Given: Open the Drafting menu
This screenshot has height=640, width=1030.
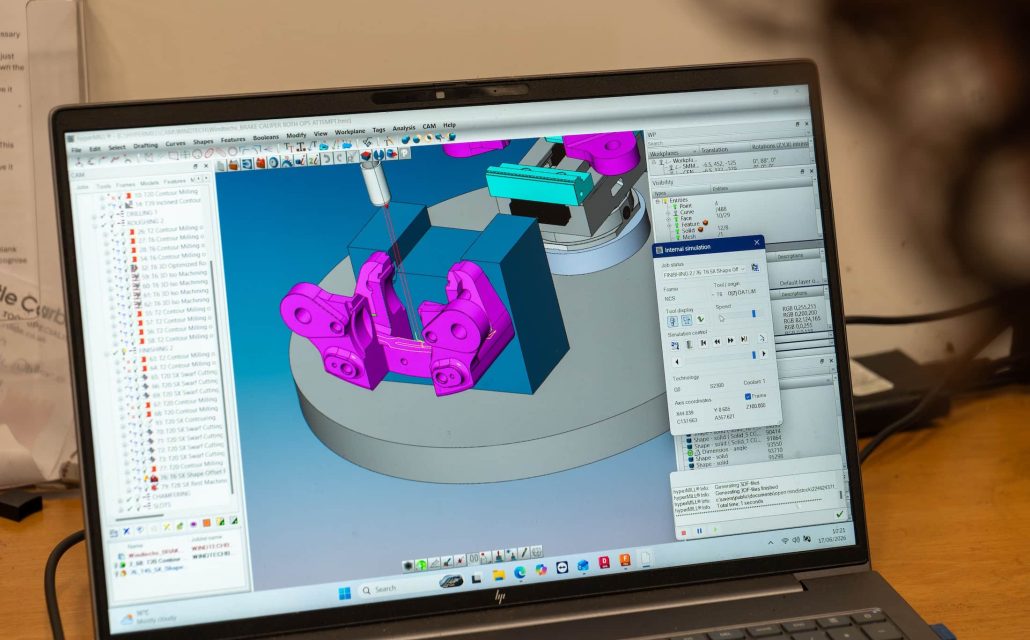Looking at the screenshot, I should click(x=146, y=145).
